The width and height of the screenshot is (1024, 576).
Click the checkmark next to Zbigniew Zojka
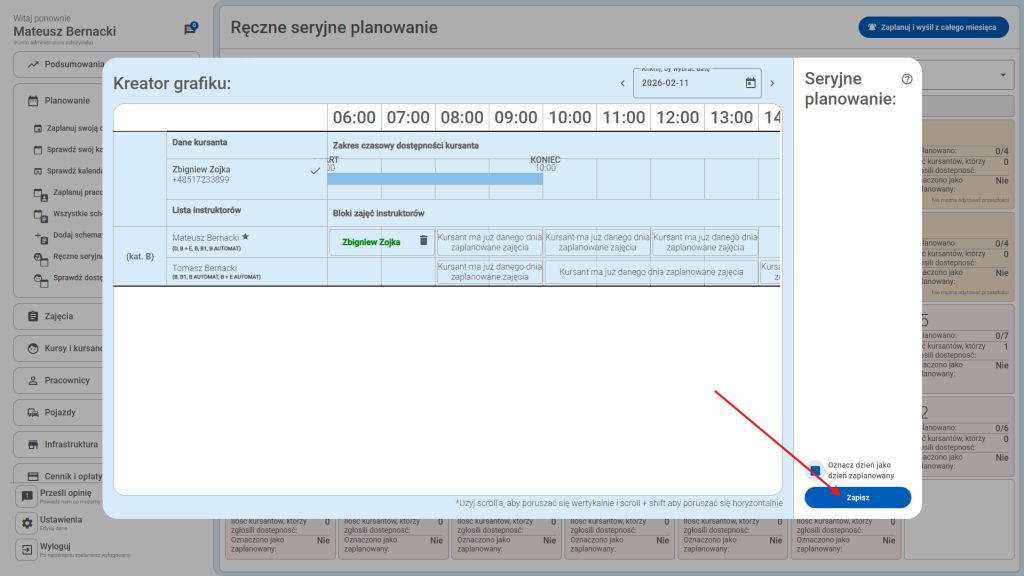[x=315, y=171]
